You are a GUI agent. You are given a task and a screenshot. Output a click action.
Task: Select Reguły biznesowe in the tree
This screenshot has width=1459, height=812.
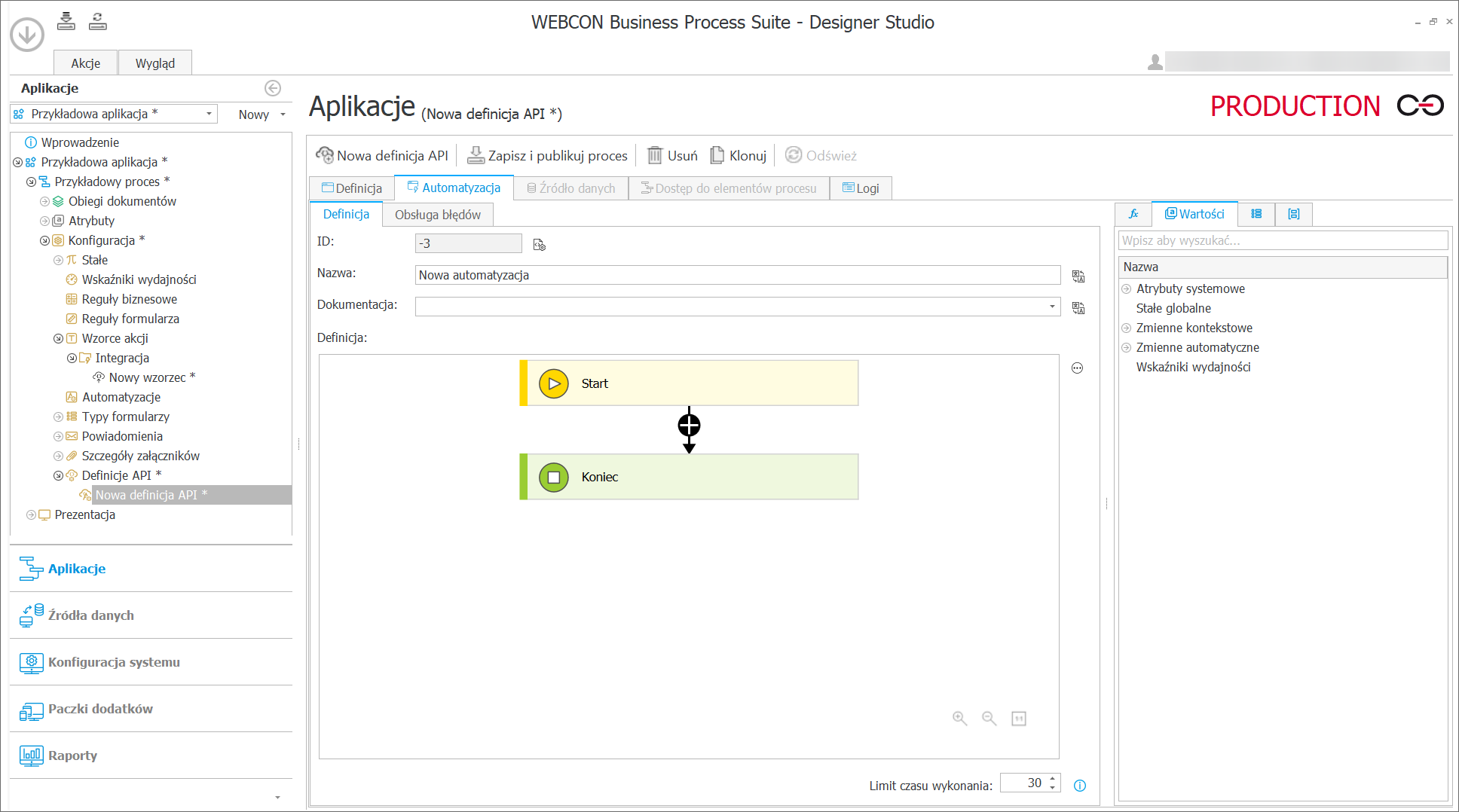click(x=129, y=299)
